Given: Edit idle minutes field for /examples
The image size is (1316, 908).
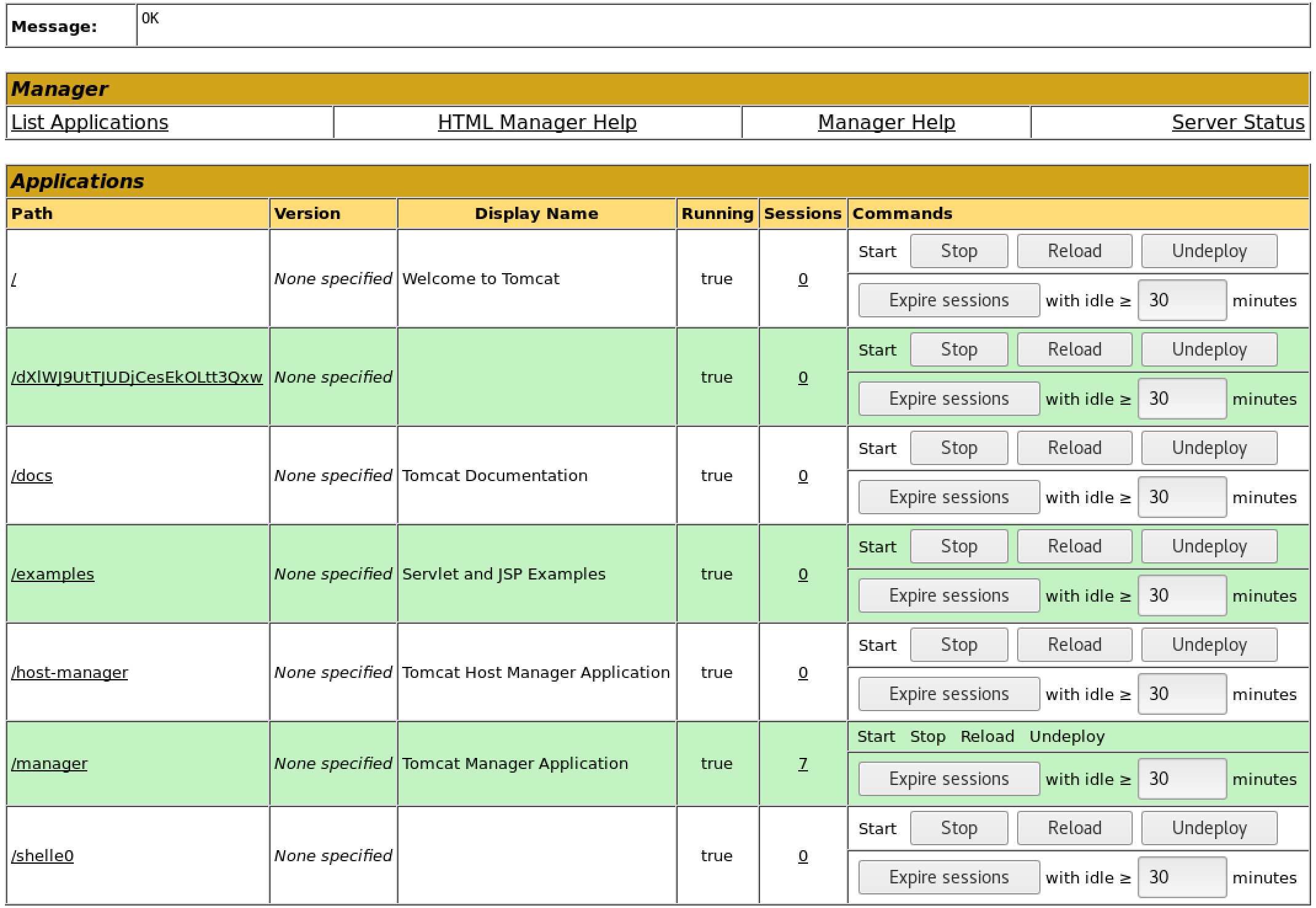Looking at the screenshot, I should pyautogui.click(x=1182, y=595).
